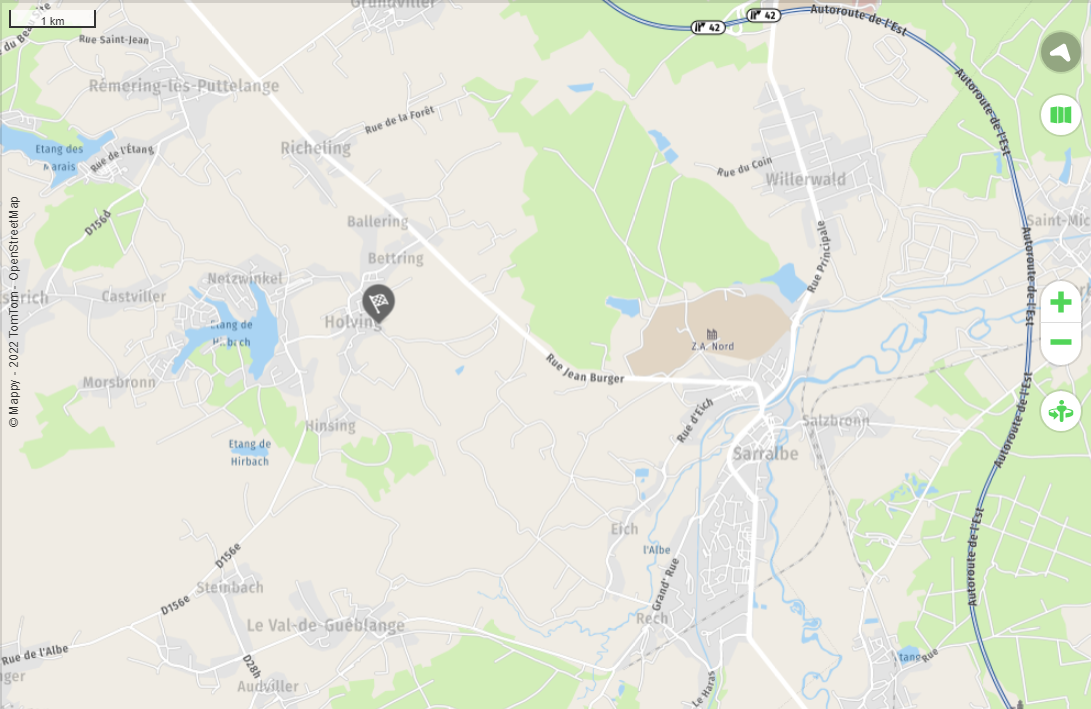The height and width of the screenshot is (709, 1091).
Task: Click the Etang des Marais lake
Action: coord(59,157)
